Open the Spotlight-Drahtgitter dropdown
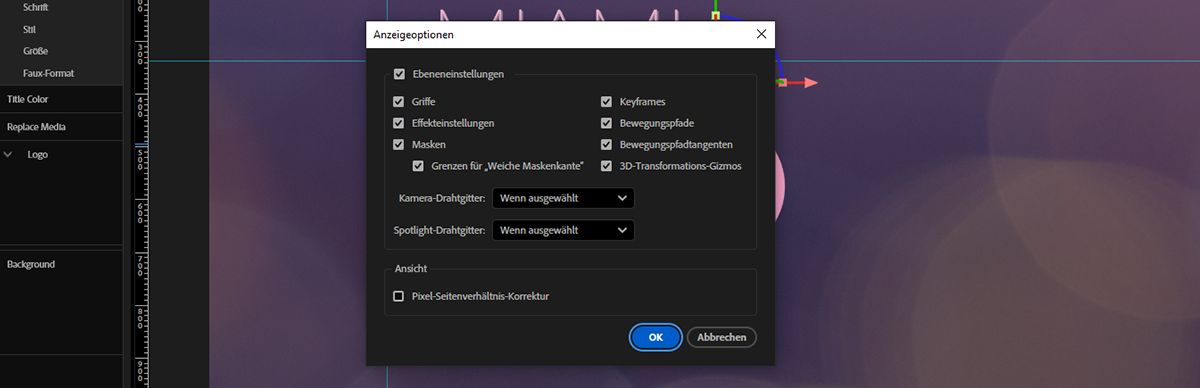Screen dimensions: 1200x388 point(563,230)
